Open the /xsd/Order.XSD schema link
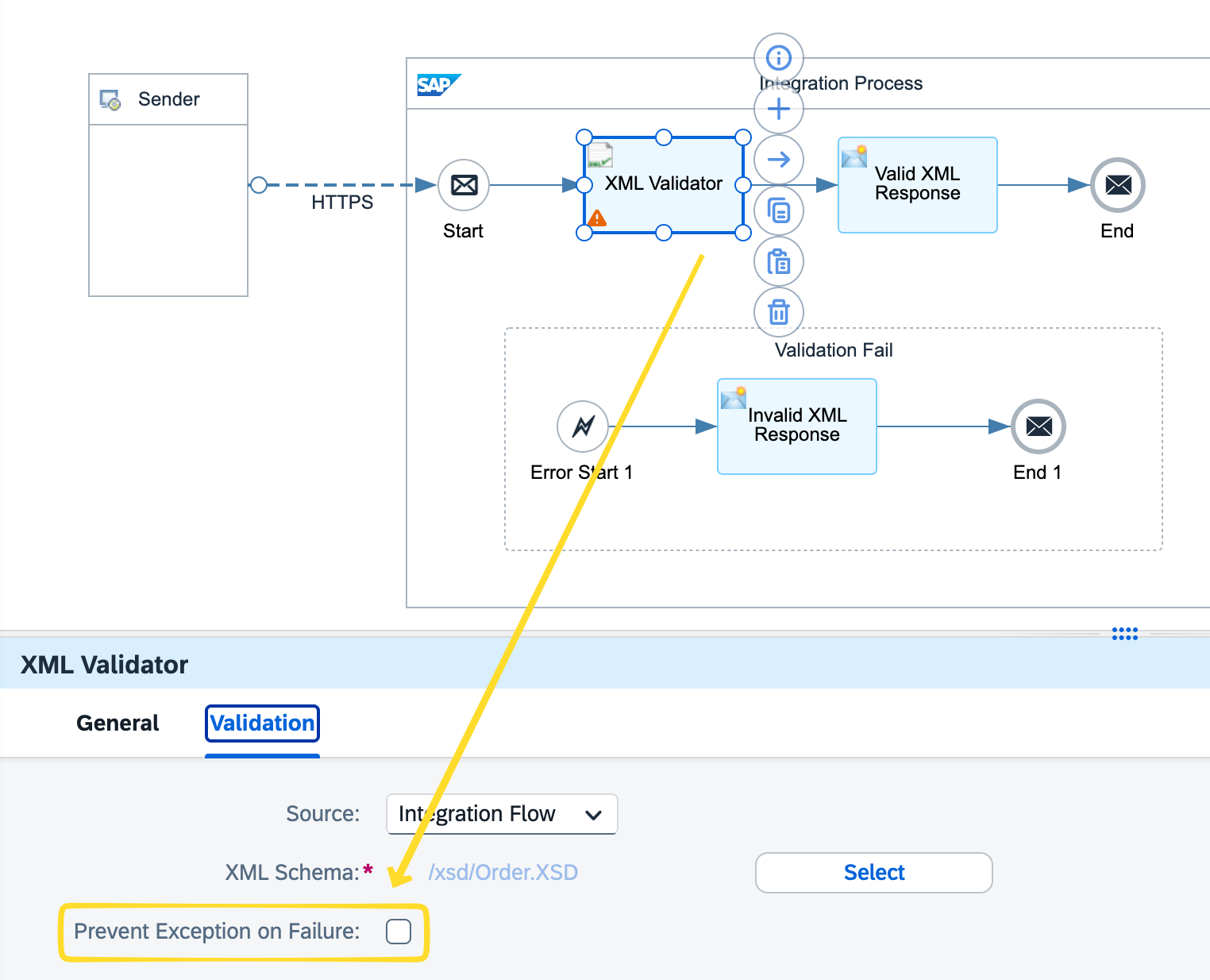Viewport: 1210px width, 980px height. click(x=503, y=873)
